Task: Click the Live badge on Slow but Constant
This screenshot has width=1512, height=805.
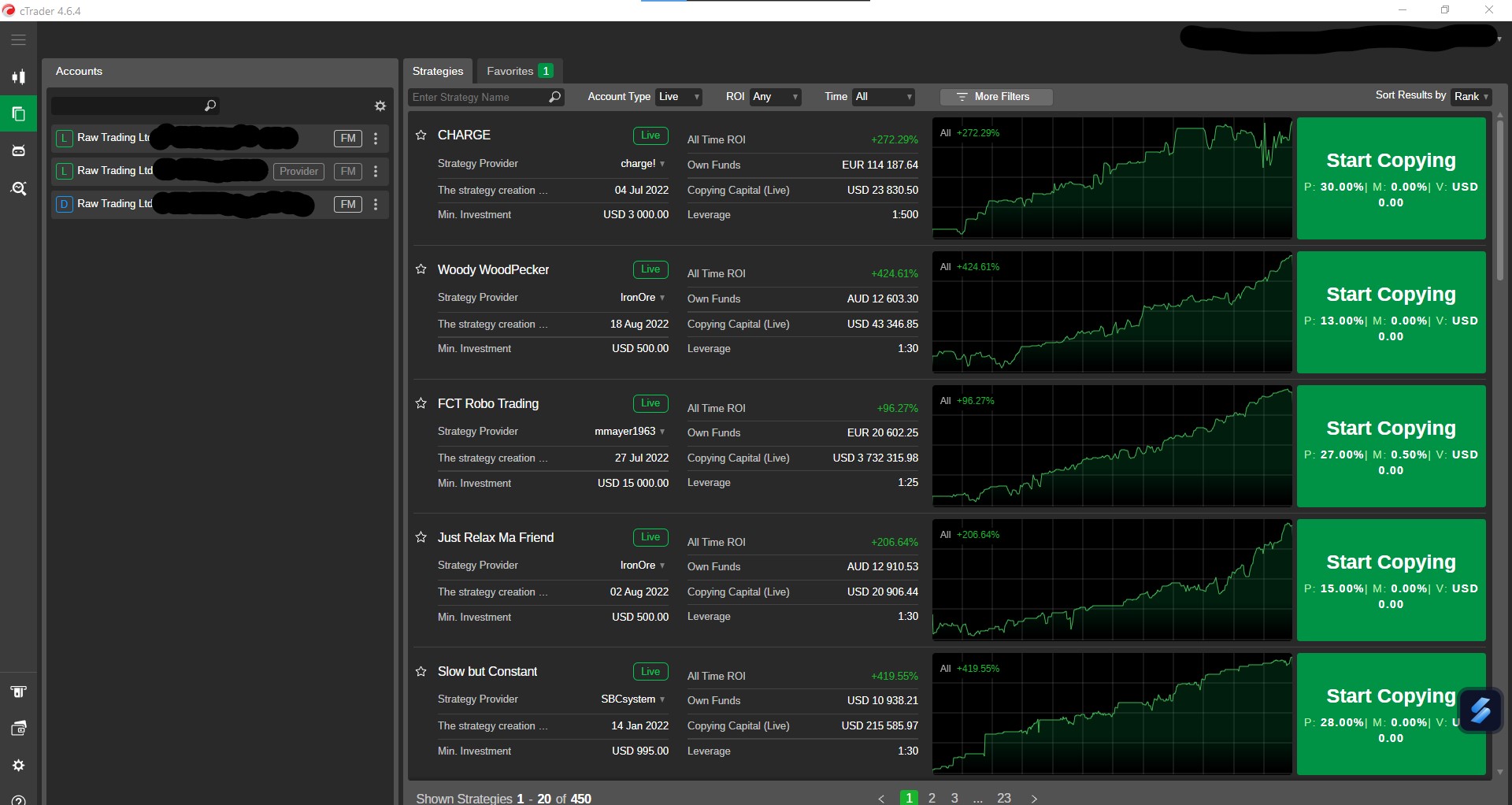Action: 650,672
